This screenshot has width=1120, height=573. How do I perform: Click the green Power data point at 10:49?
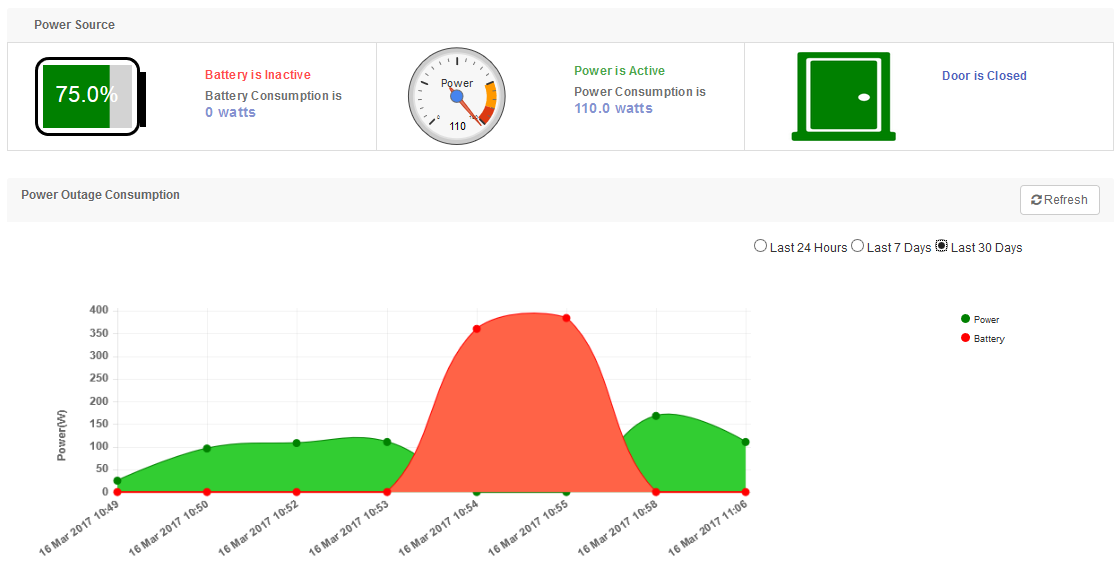[117, 481]
